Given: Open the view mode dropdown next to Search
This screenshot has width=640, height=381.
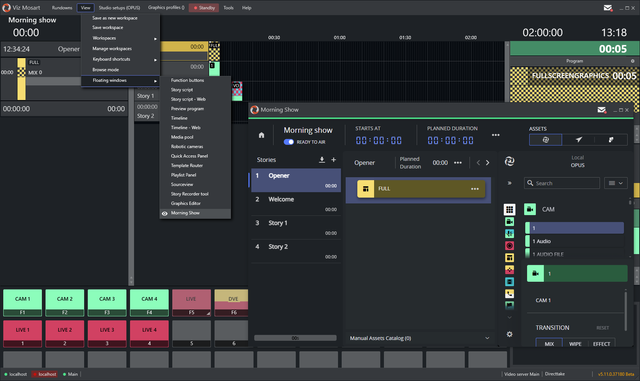Looking at the screenshot, I should (x=616, y=183).
